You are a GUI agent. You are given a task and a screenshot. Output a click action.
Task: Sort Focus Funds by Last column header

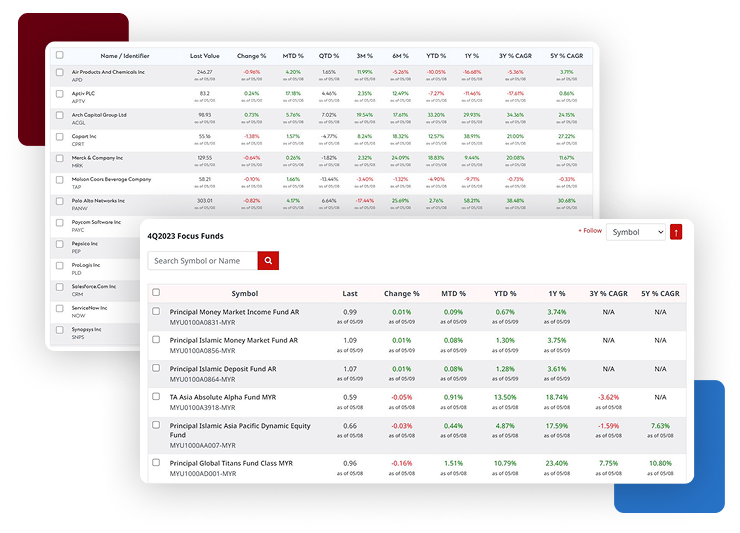coord(350,293)
